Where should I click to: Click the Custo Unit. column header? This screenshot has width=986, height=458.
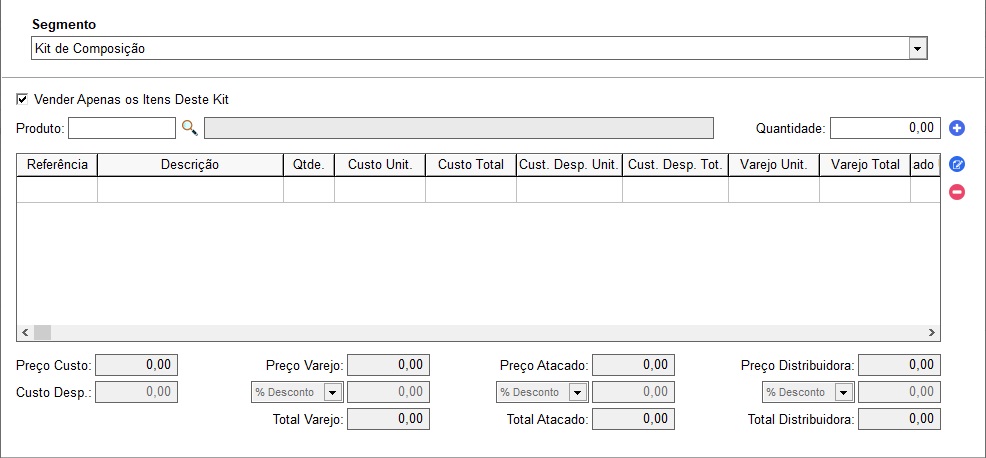pyautogui.click(x=380, y=165)
